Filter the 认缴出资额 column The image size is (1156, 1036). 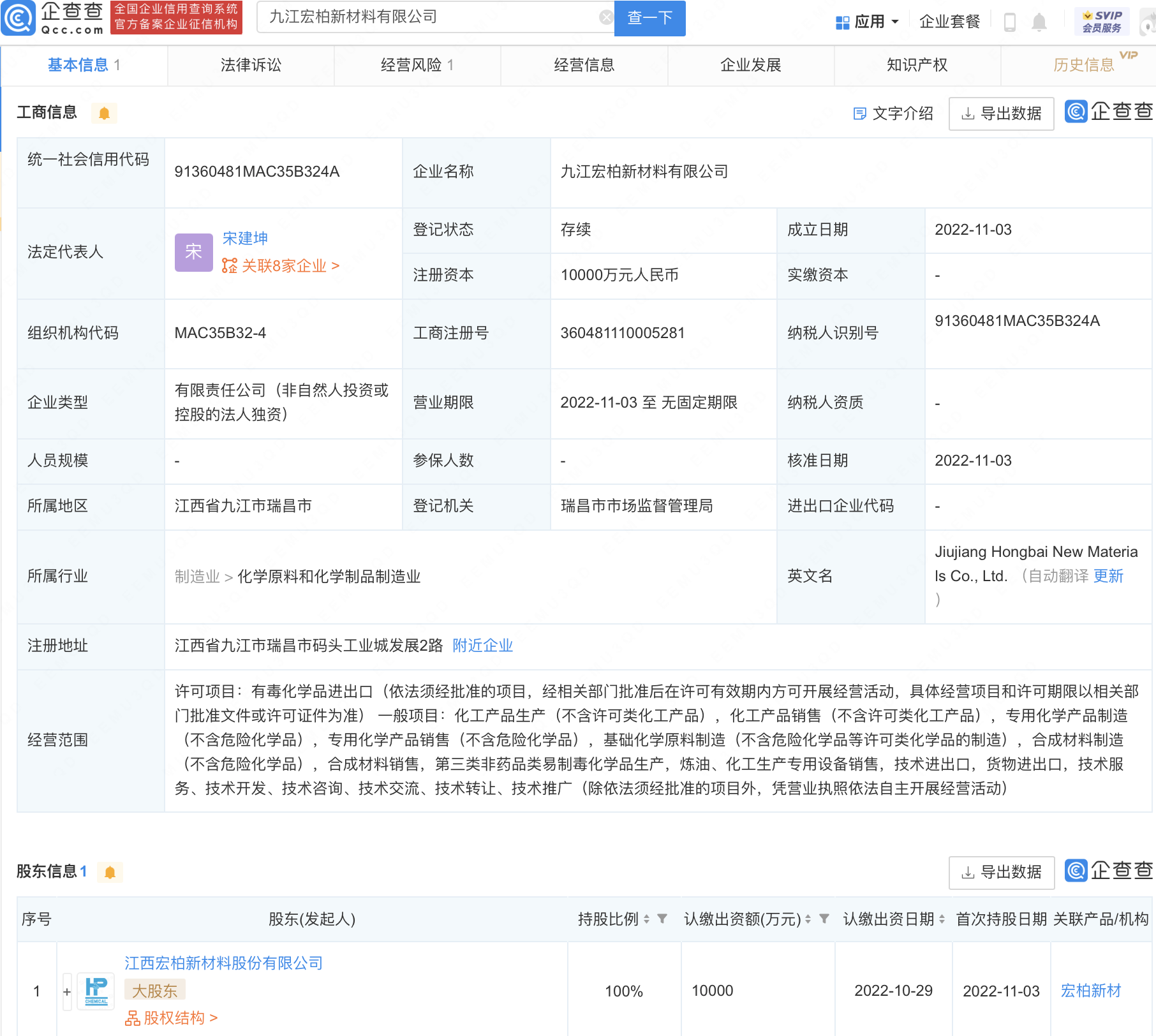point(824,919)
